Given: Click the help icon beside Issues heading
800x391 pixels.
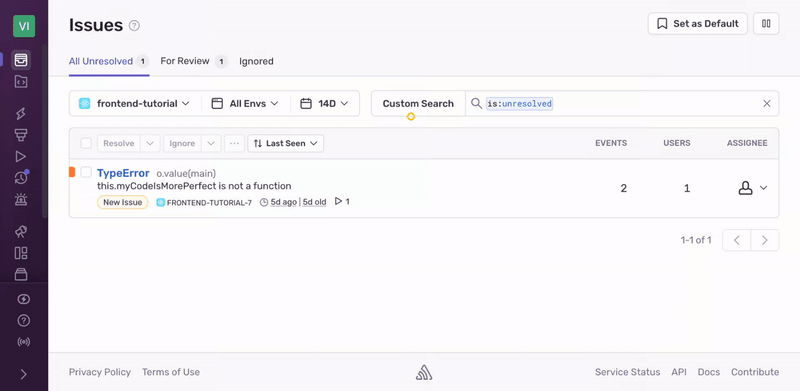Looking at the screenshot, I should point(134,26).
